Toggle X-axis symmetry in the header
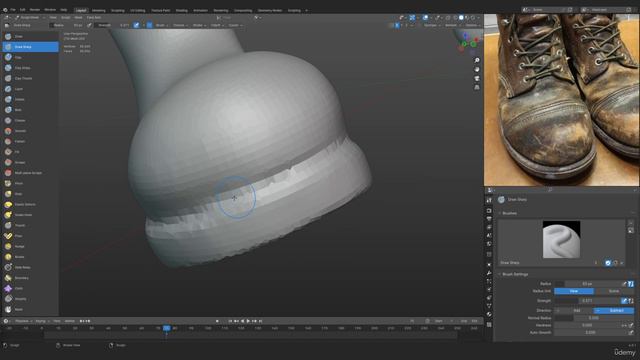The height and width of the screenshot is (360, 640). point(397,25)
